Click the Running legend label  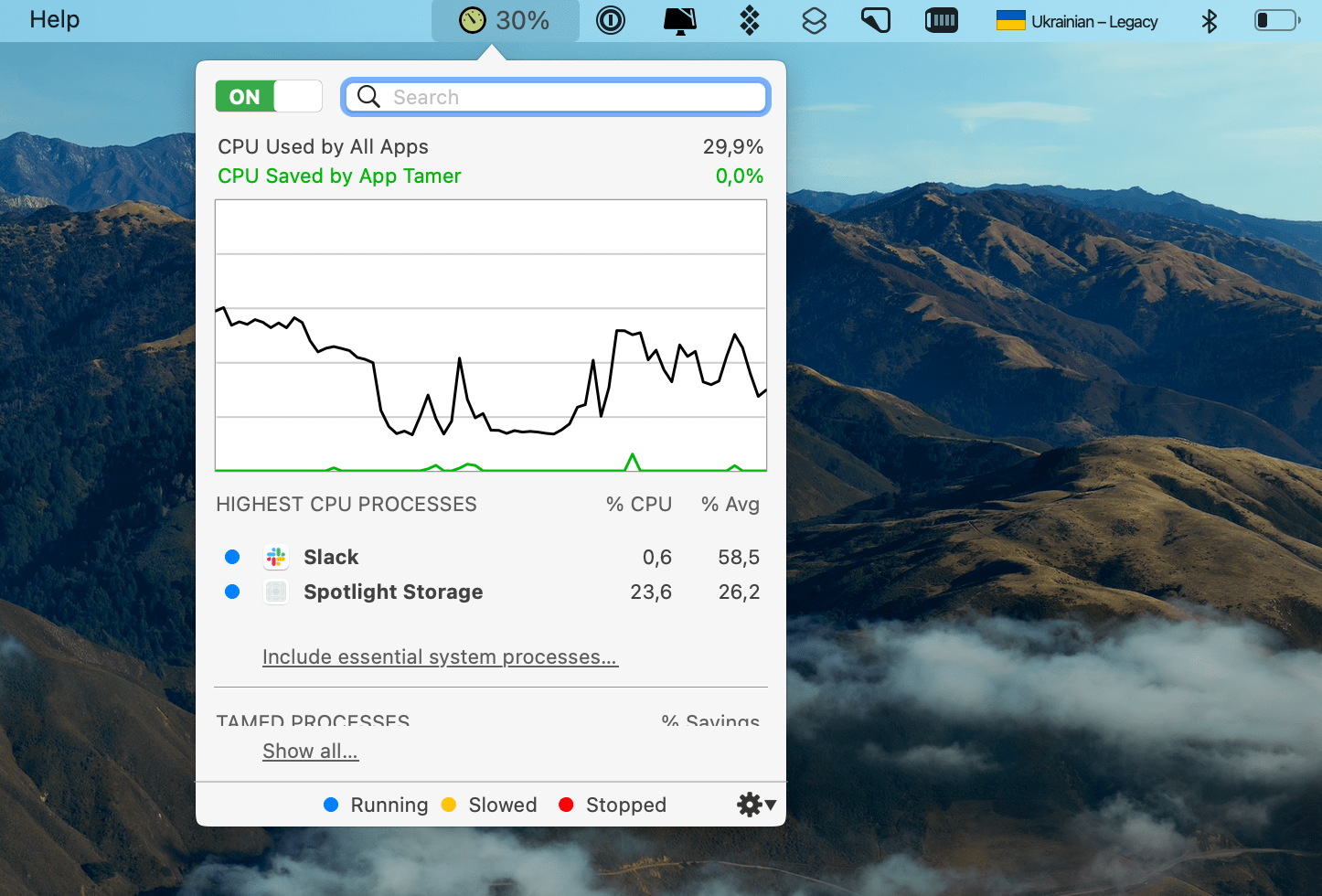389,805
